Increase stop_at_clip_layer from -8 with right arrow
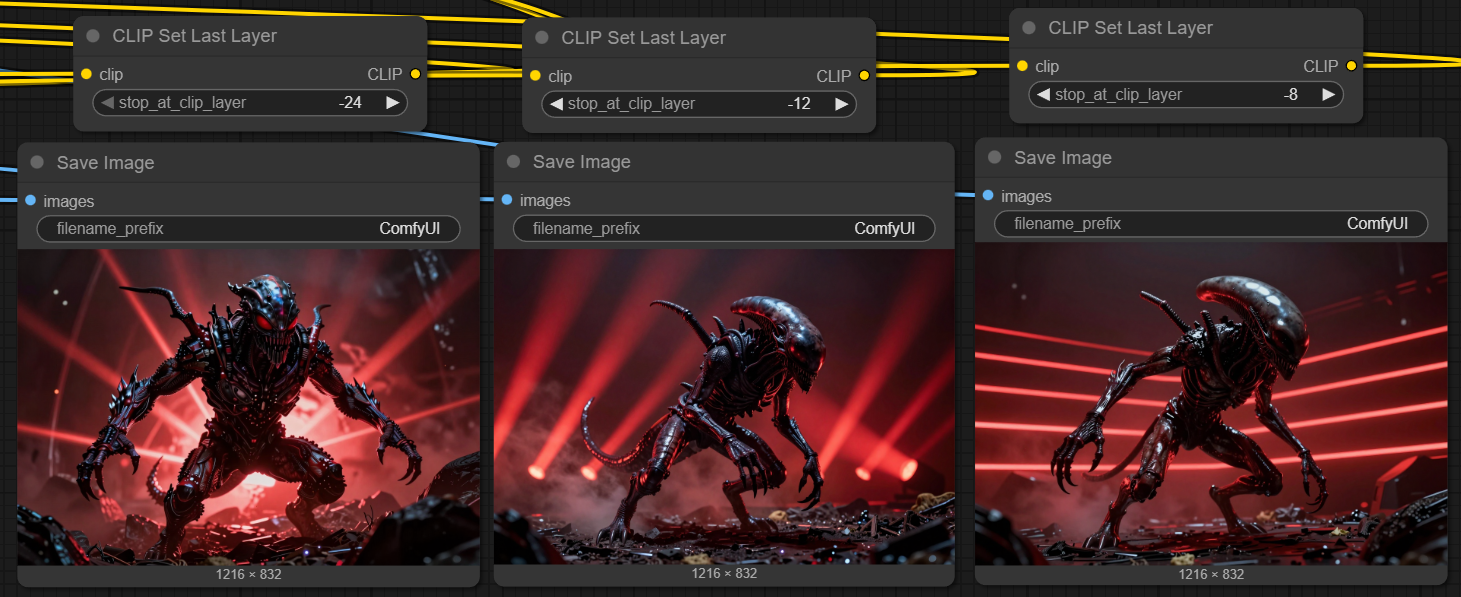This screenshot has width=1461, height=597. point(1328,94)
